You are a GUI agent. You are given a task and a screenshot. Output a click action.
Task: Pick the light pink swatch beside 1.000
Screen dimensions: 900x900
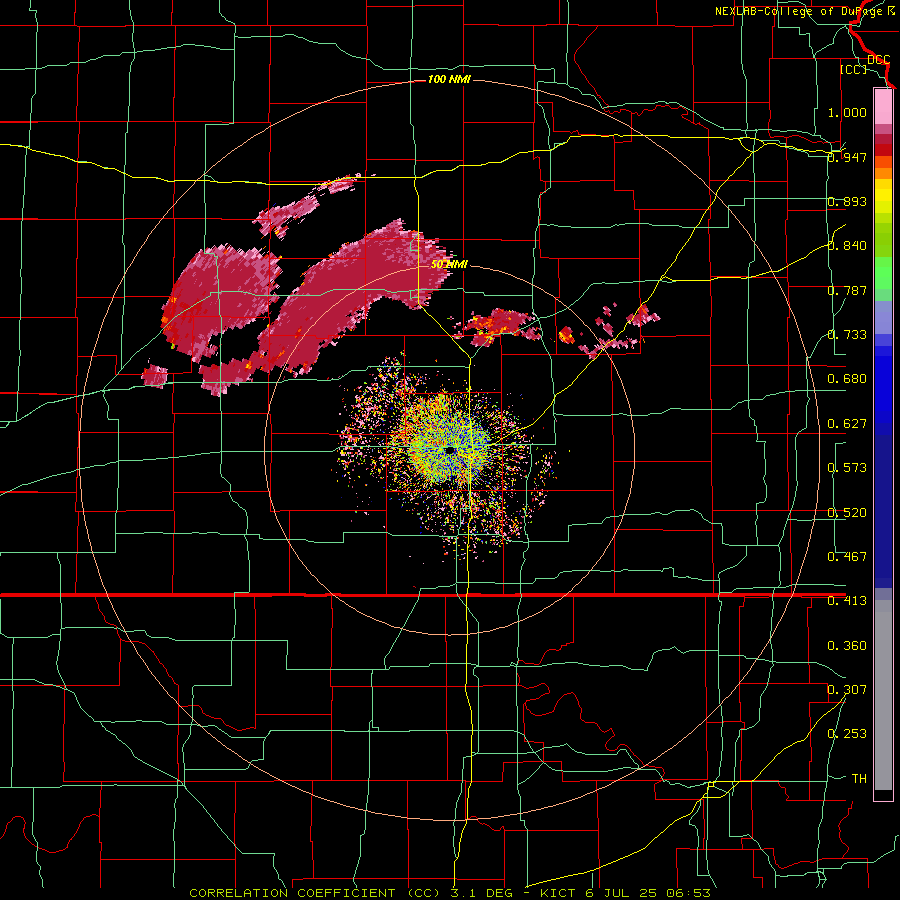click(x=883, y=107)
